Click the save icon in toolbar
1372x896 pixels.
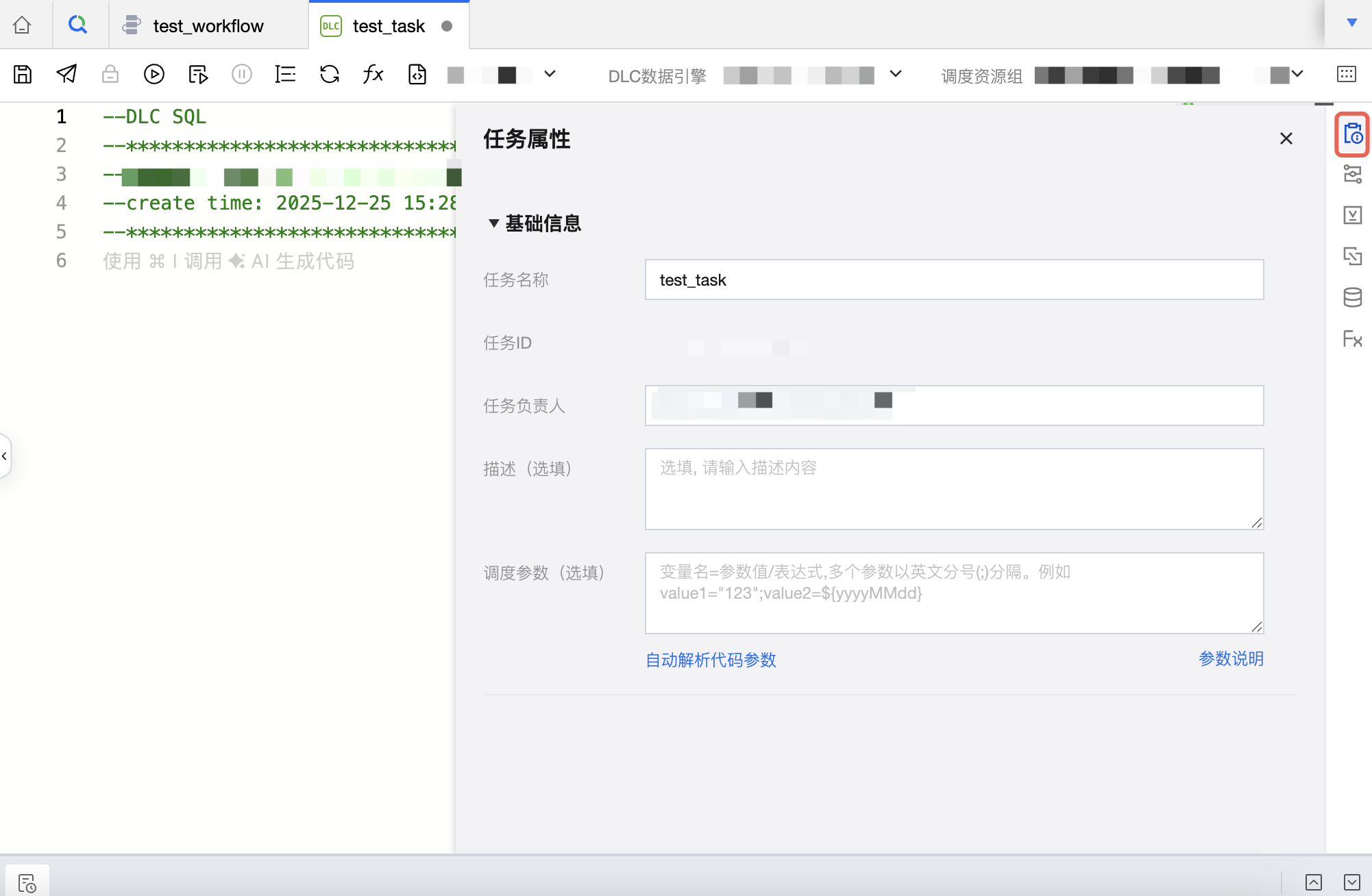pos(23,74)
